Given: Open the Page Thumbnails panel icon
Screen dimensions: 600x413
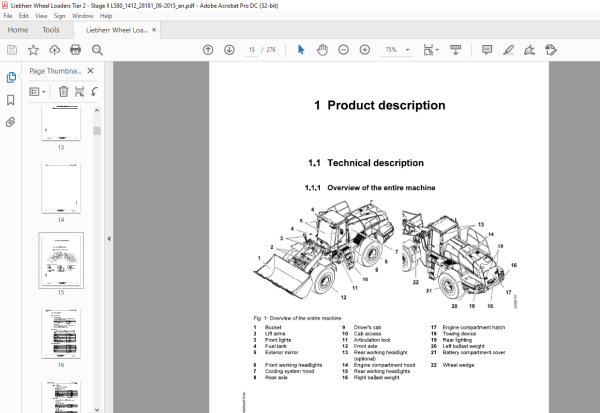Looking at the screenshot, I should pyautogui.click(x=11, y=77).
